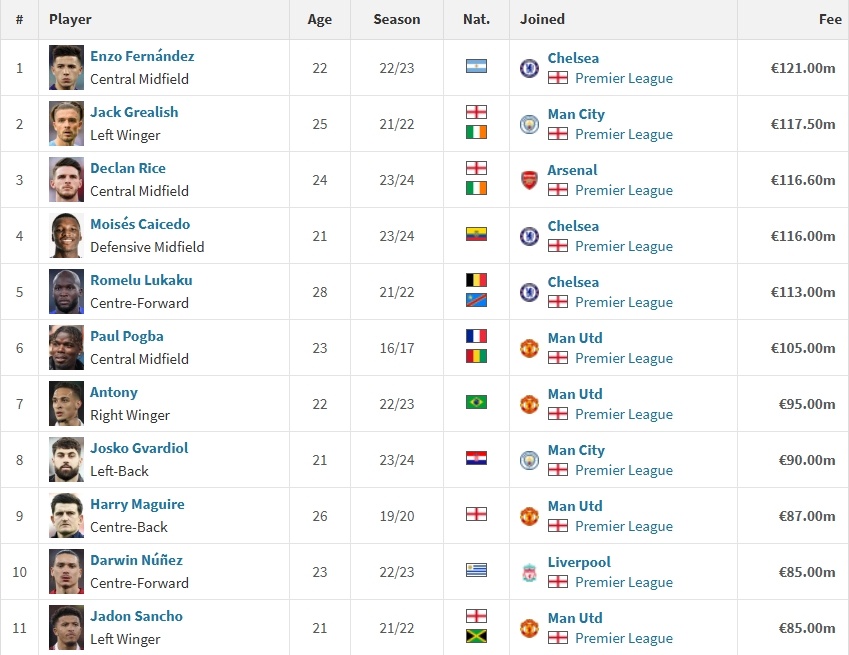Sort table by Season column header
This screenshot has height=655, width=849.
tap(397, 19)
